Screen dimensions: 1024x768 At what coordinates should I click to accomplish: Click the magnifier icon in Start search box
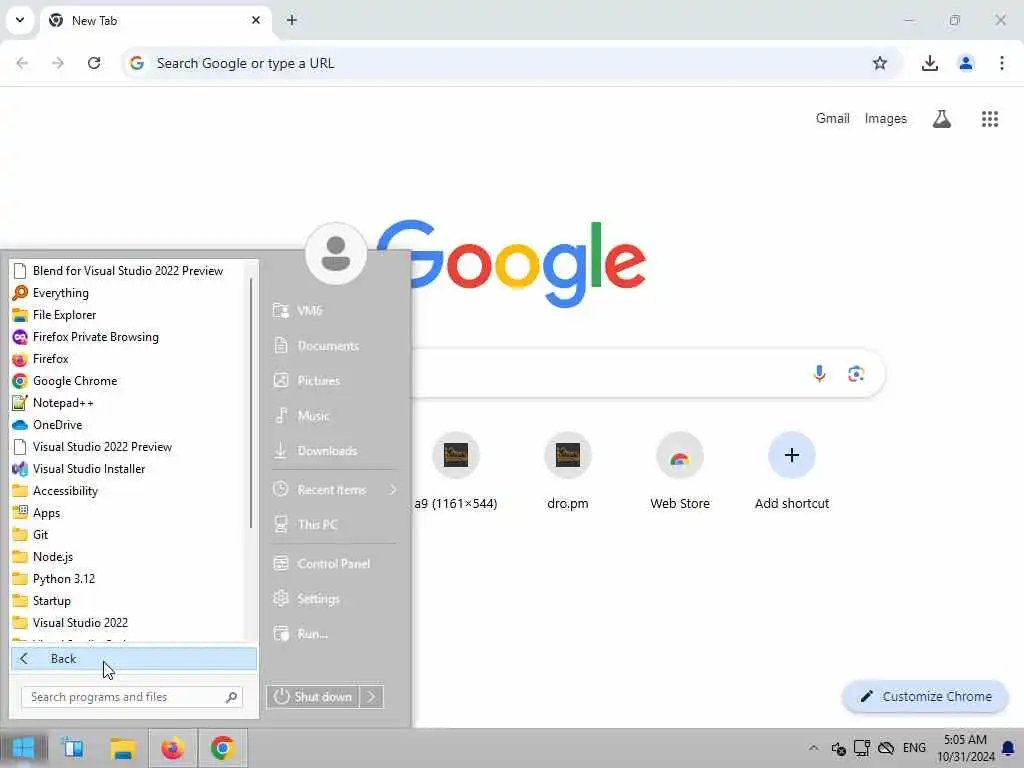(x=231, y=697)
